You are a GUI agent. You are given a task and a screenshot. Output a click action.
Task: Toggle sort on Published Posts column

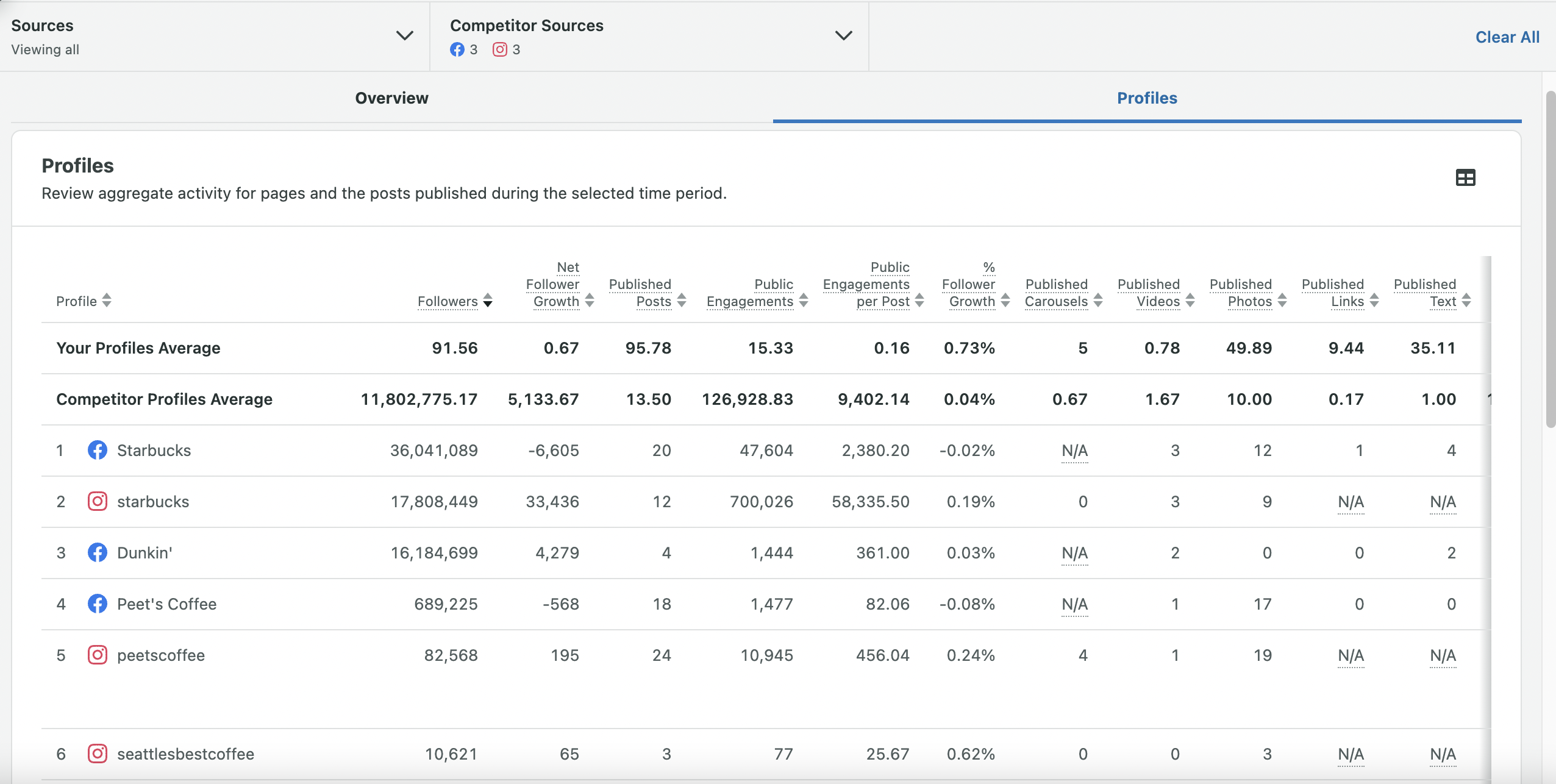click(x=682, y=301)
